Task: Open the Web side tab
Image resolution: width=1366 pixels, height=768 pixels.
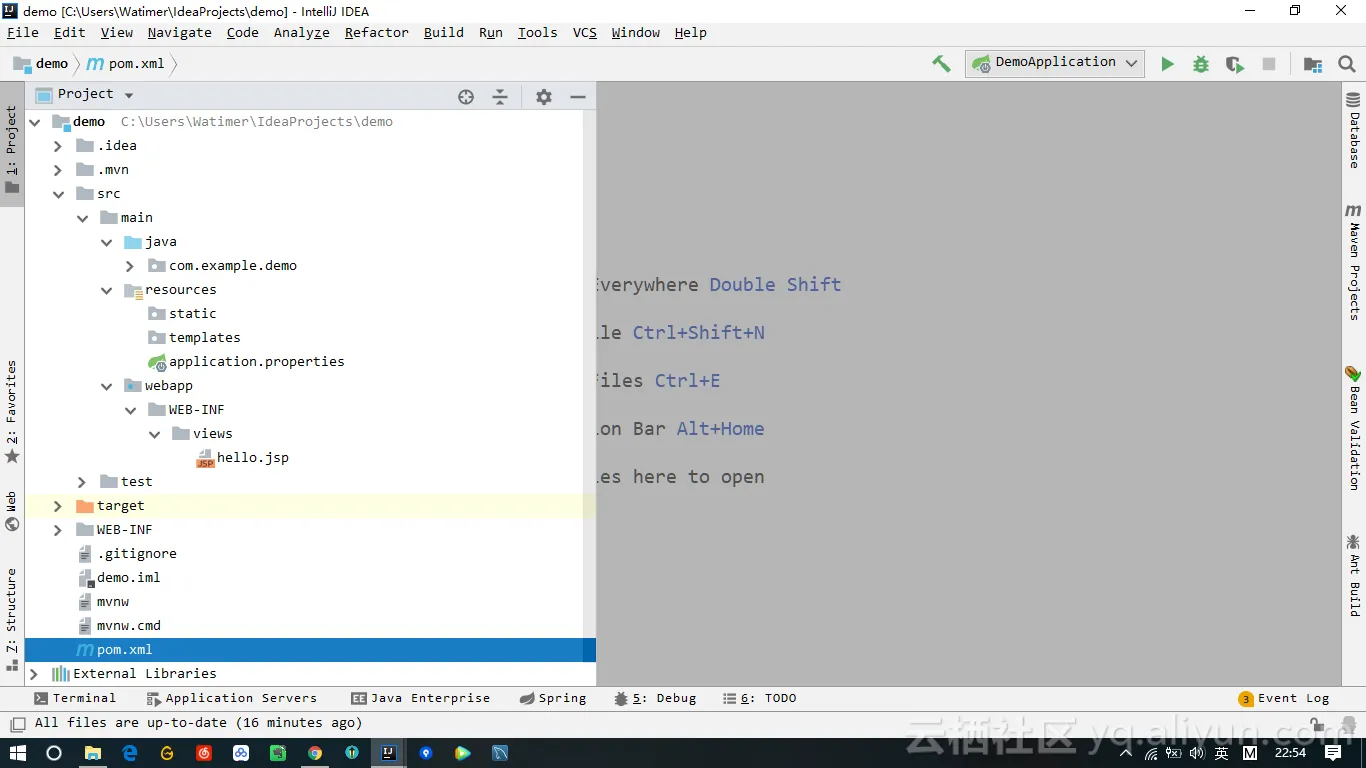Action: 12,511
